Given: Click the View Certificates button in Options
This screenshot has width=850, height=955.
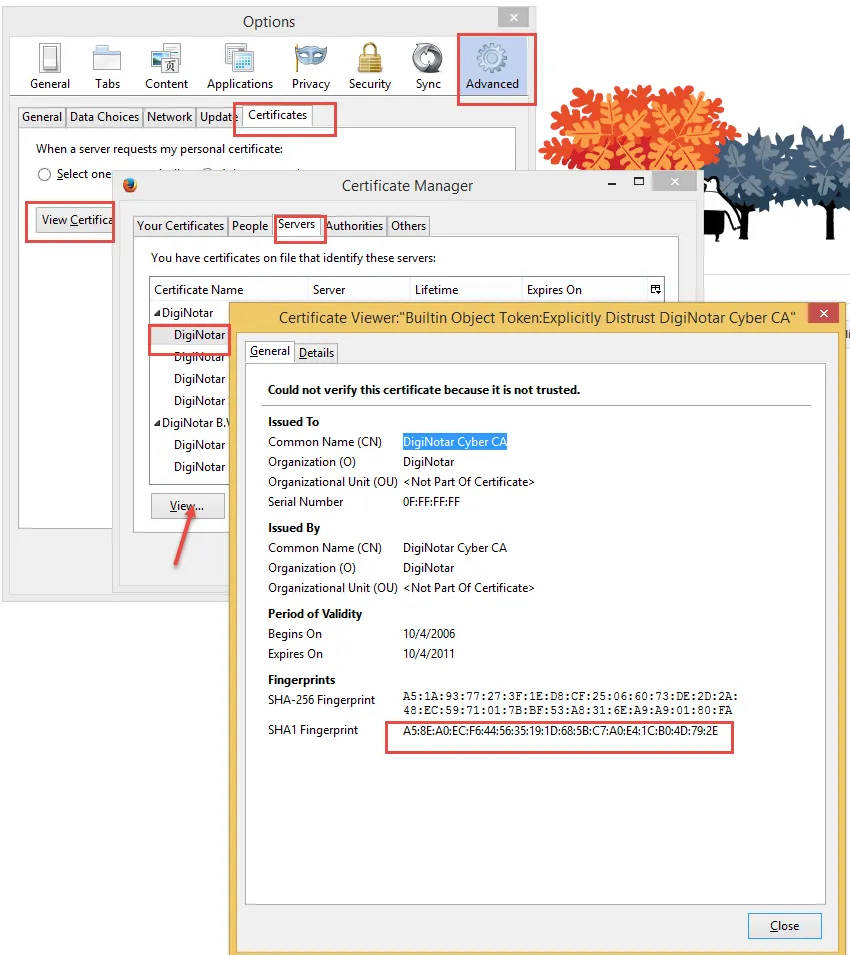Looking at the screenshot, I should pyautogui.click(x=74, y=220).
